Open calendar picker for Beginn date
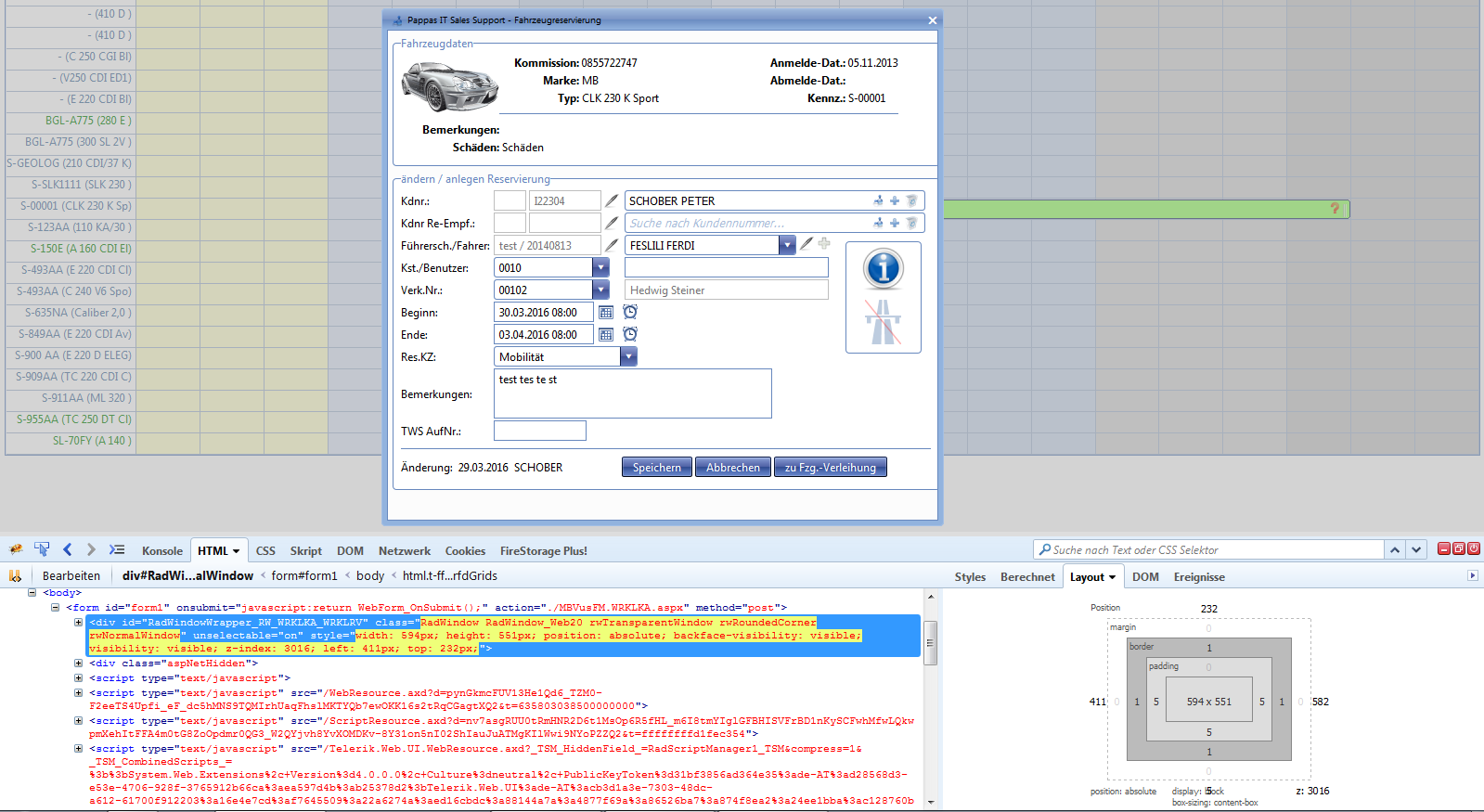The image size is (1484, 812). pyautogui.click(x=606, y=313)
